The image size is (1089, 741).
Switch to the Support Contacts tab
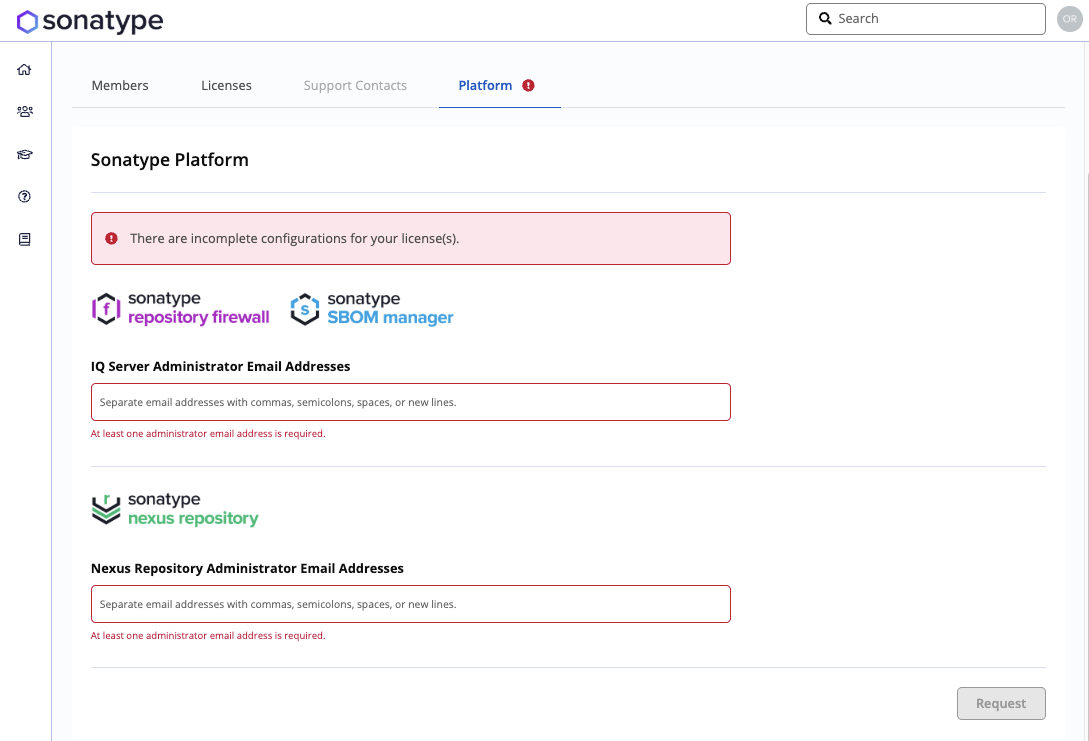(x=355, y=85)
